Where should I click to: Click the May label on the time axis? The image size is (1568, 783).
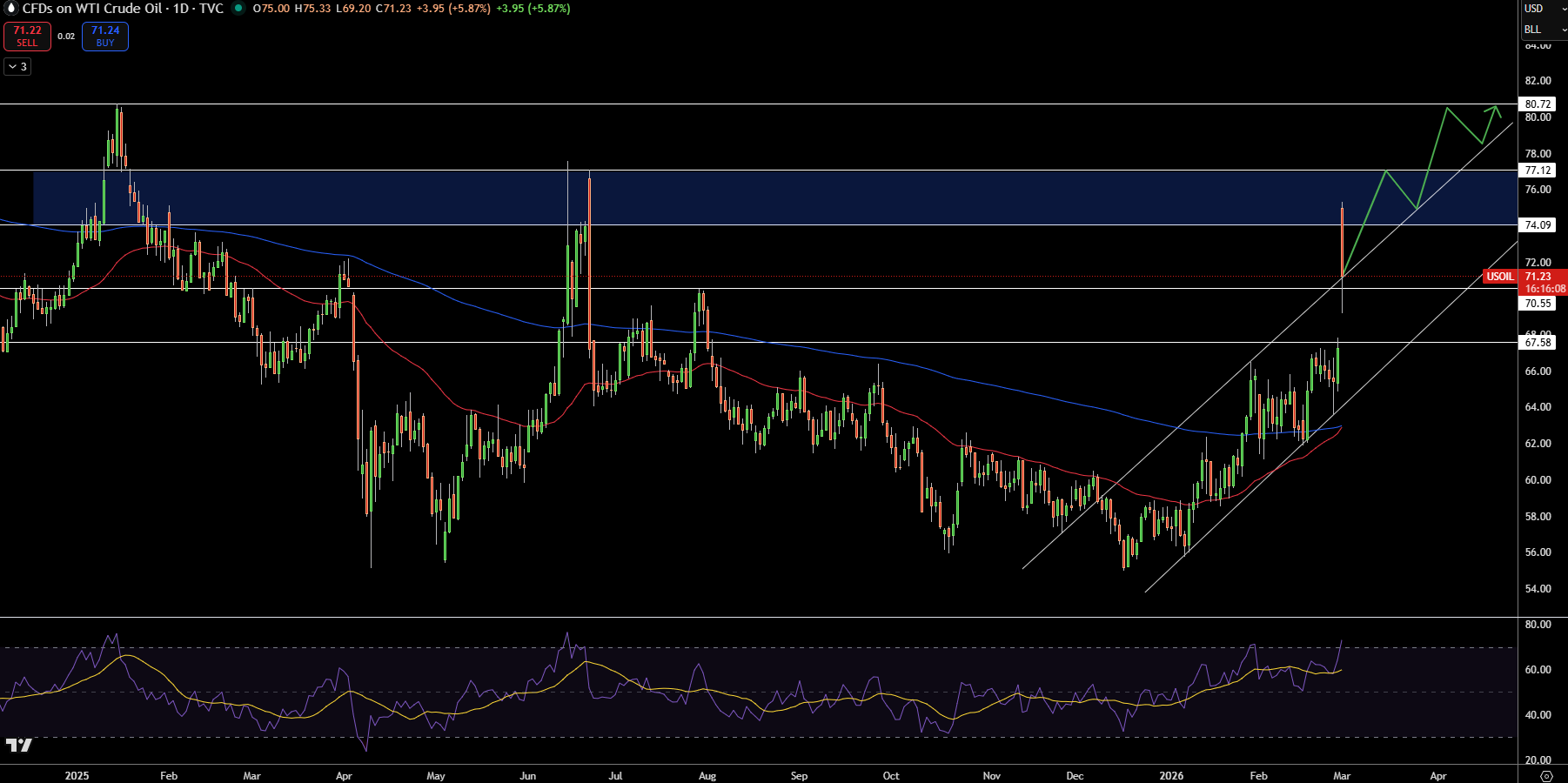436,775
